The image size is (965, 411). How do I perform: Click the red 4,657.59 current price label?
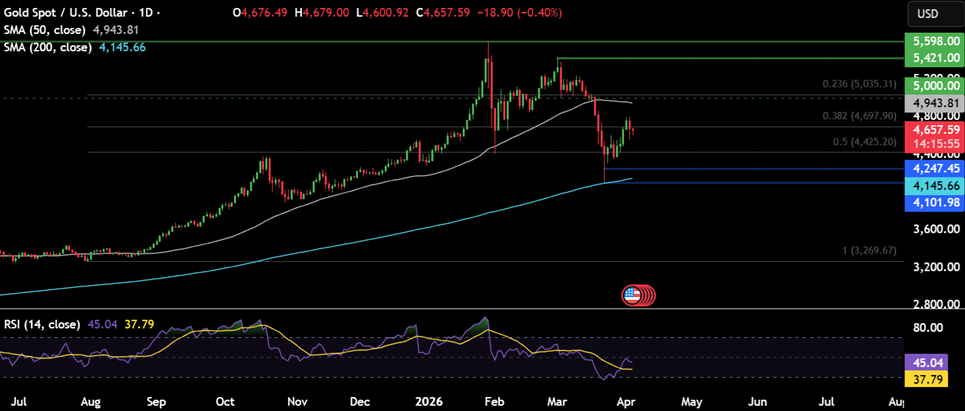931,130
